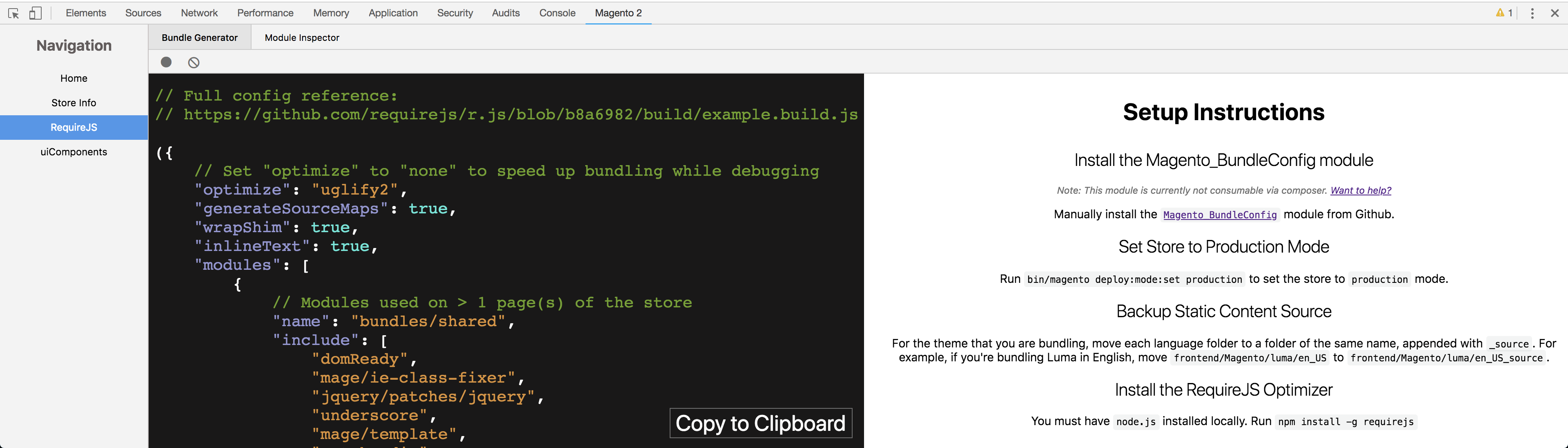The height and width of the screenshot is (448, 1568).
Task: Click the 'Set Store to Production Mode' heading
Action: pyautogui.click(x=1223, y=247)
